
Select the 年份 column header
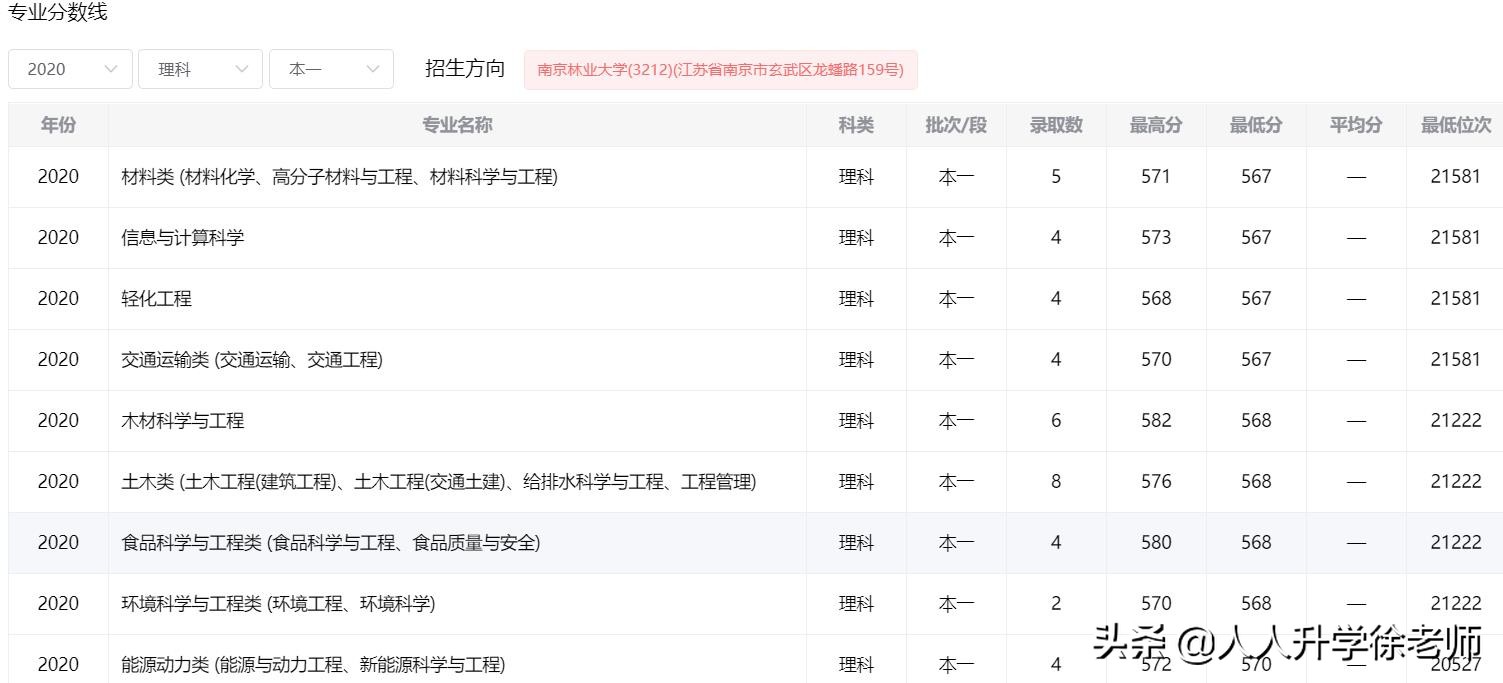pos(58,124)
